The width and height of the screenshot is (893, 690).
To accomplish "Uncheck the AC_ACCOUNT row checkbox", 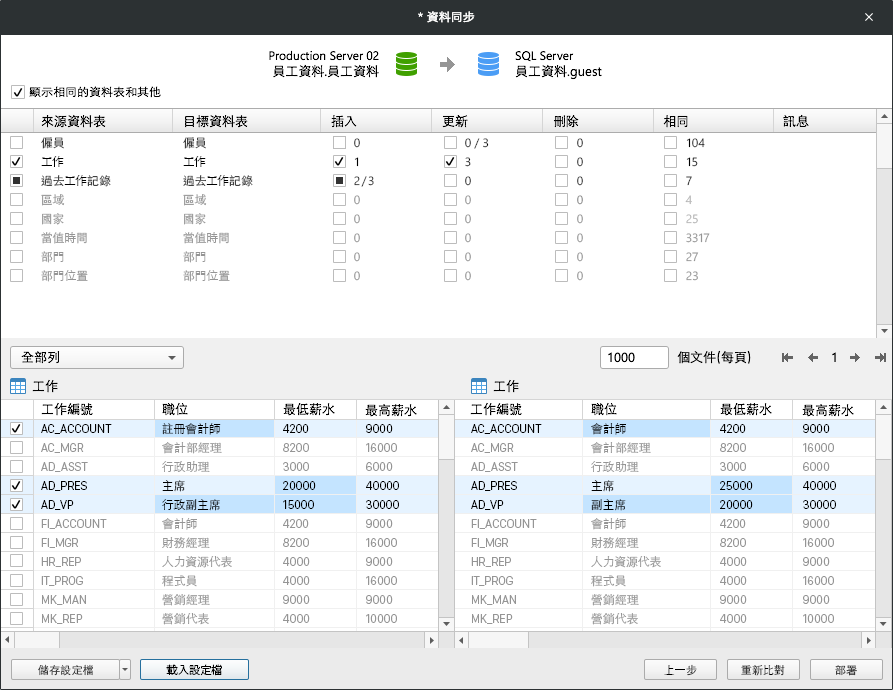I will [x=17, y=428].
